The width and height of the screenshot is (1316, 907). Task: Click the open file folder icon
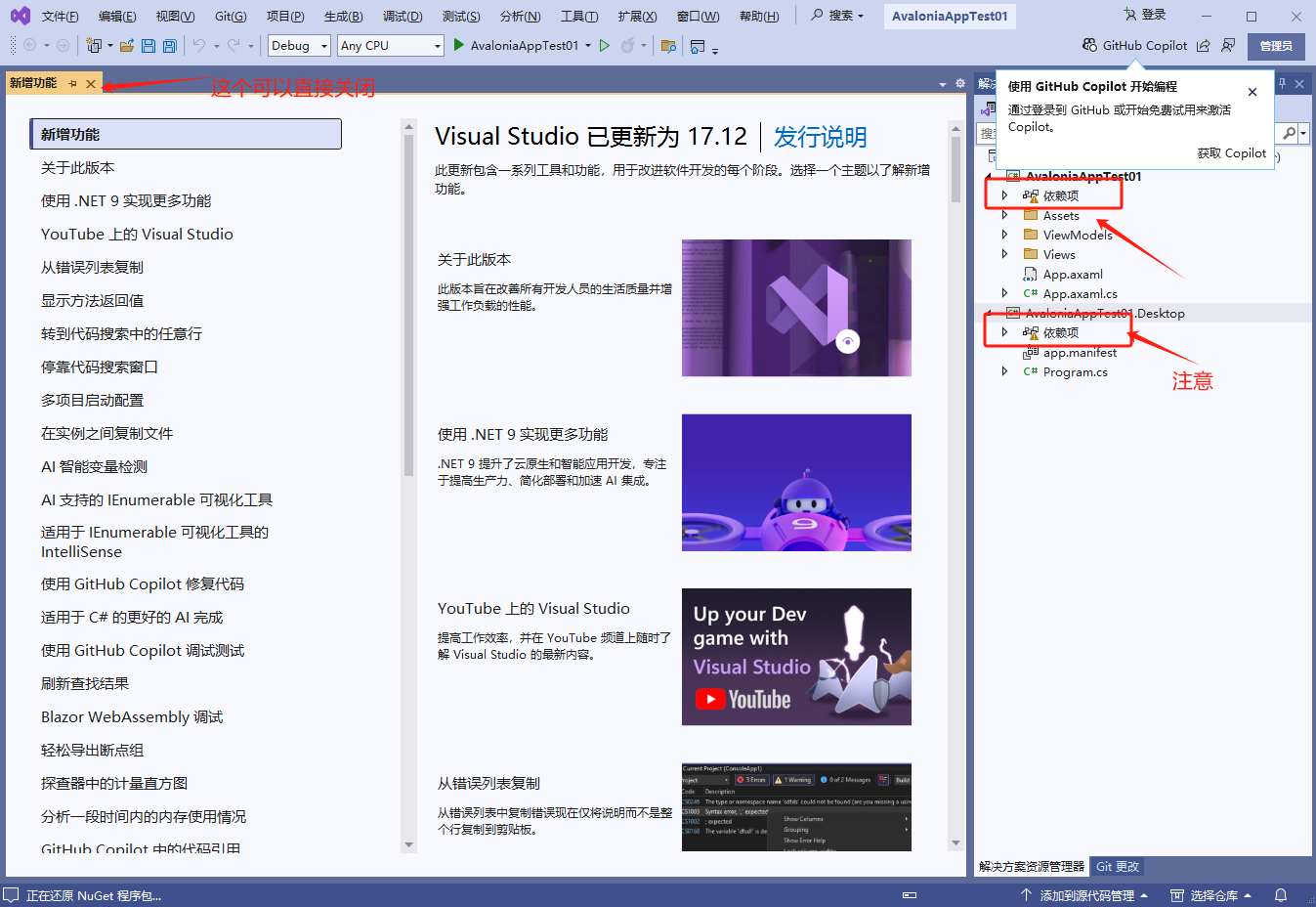click(x=127, y=46)
